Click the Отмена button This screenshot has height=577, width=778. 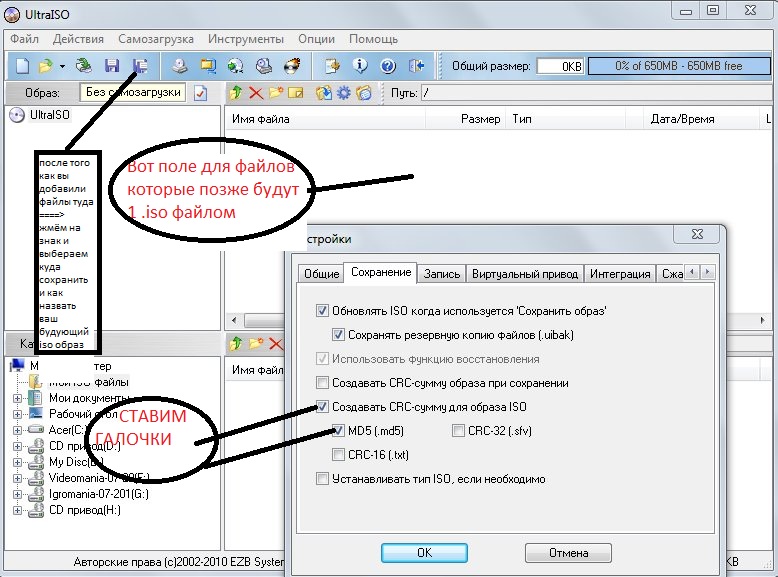coord(568,553)
